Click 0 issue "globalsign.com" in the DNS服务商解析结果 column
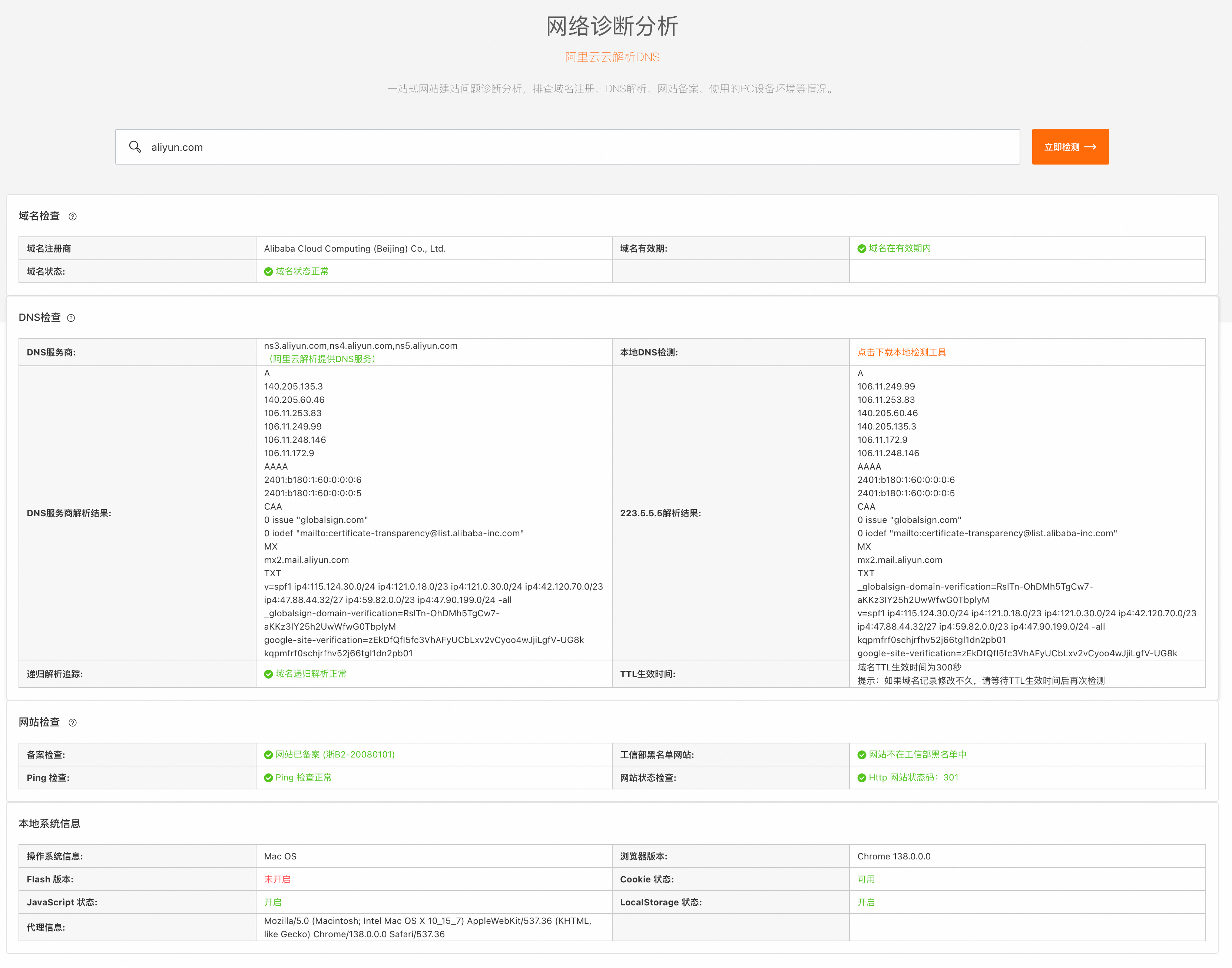 click(x=316, y=520)
